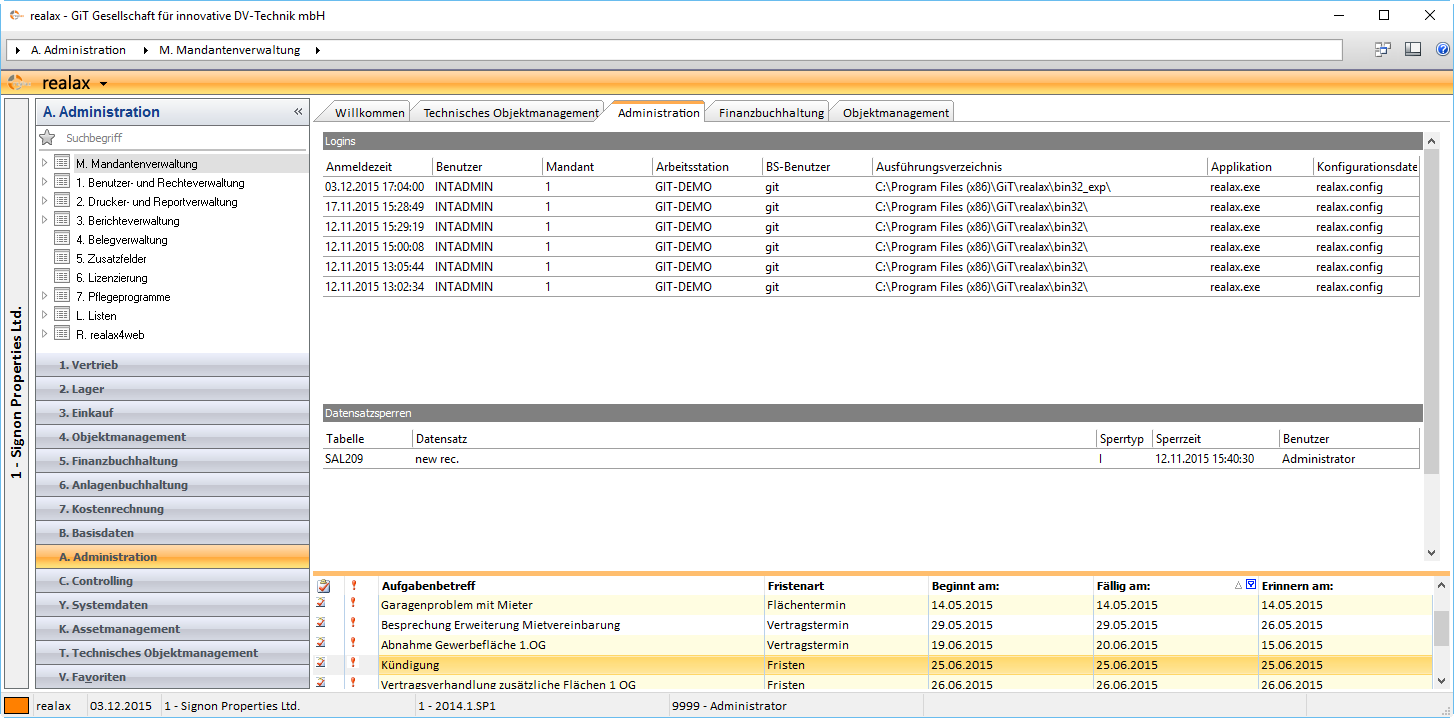Open breadcrumb arrow before A. Administration

pyautogui.click(x=19, y=50)
